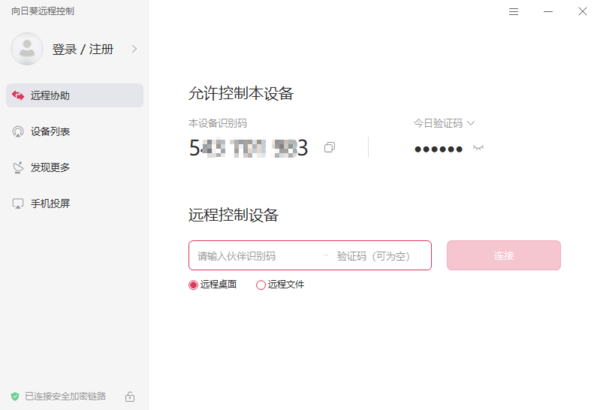Screen dimensions: 600x410
Task: Focus the partner identification code field
Action: pyautogui.click(x=257, y=256)
